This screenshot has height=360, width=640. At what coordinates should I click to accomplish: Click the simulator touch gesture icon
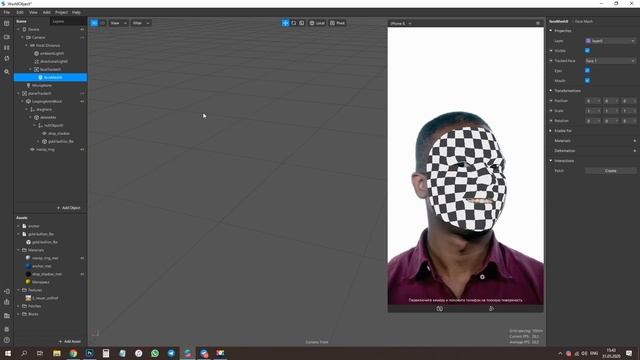pyautogui.click(x=491, y=309)
